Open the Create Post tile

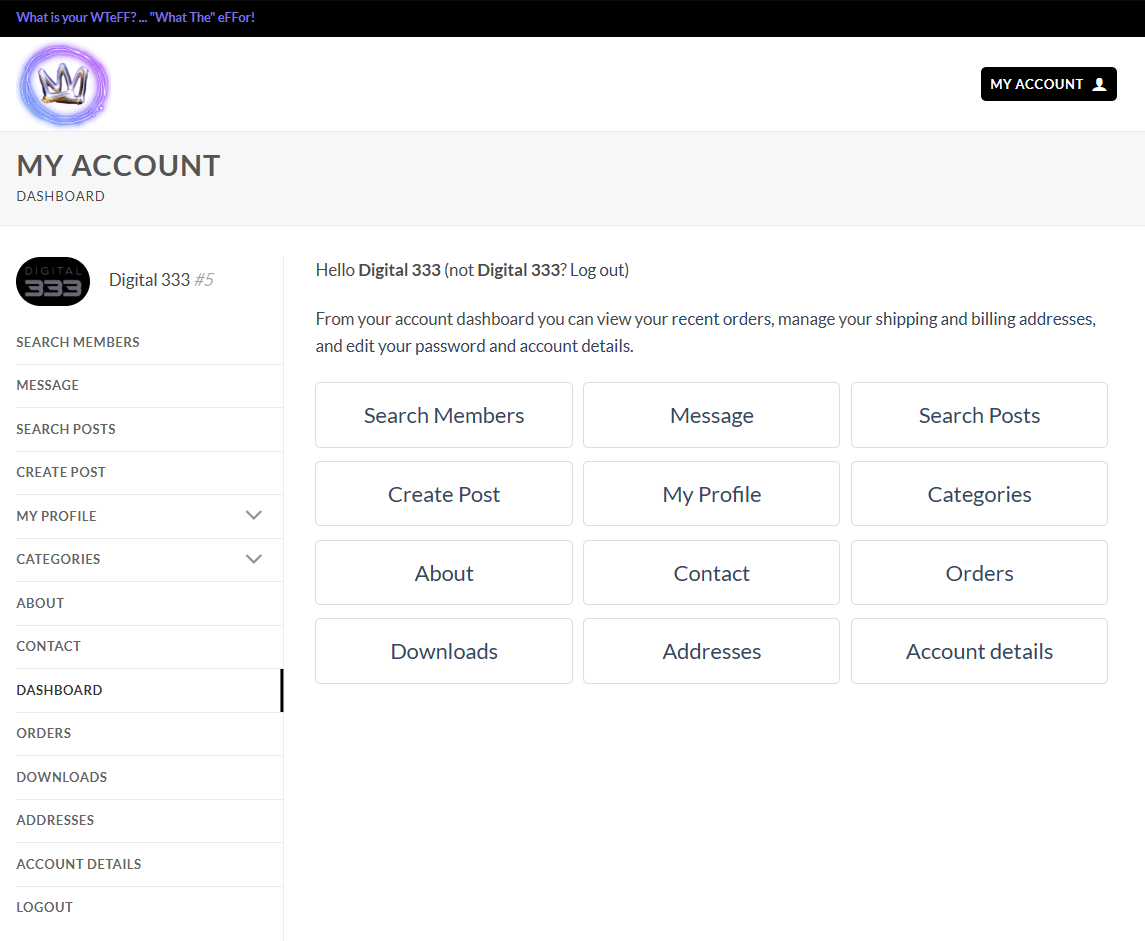(443, 493)
